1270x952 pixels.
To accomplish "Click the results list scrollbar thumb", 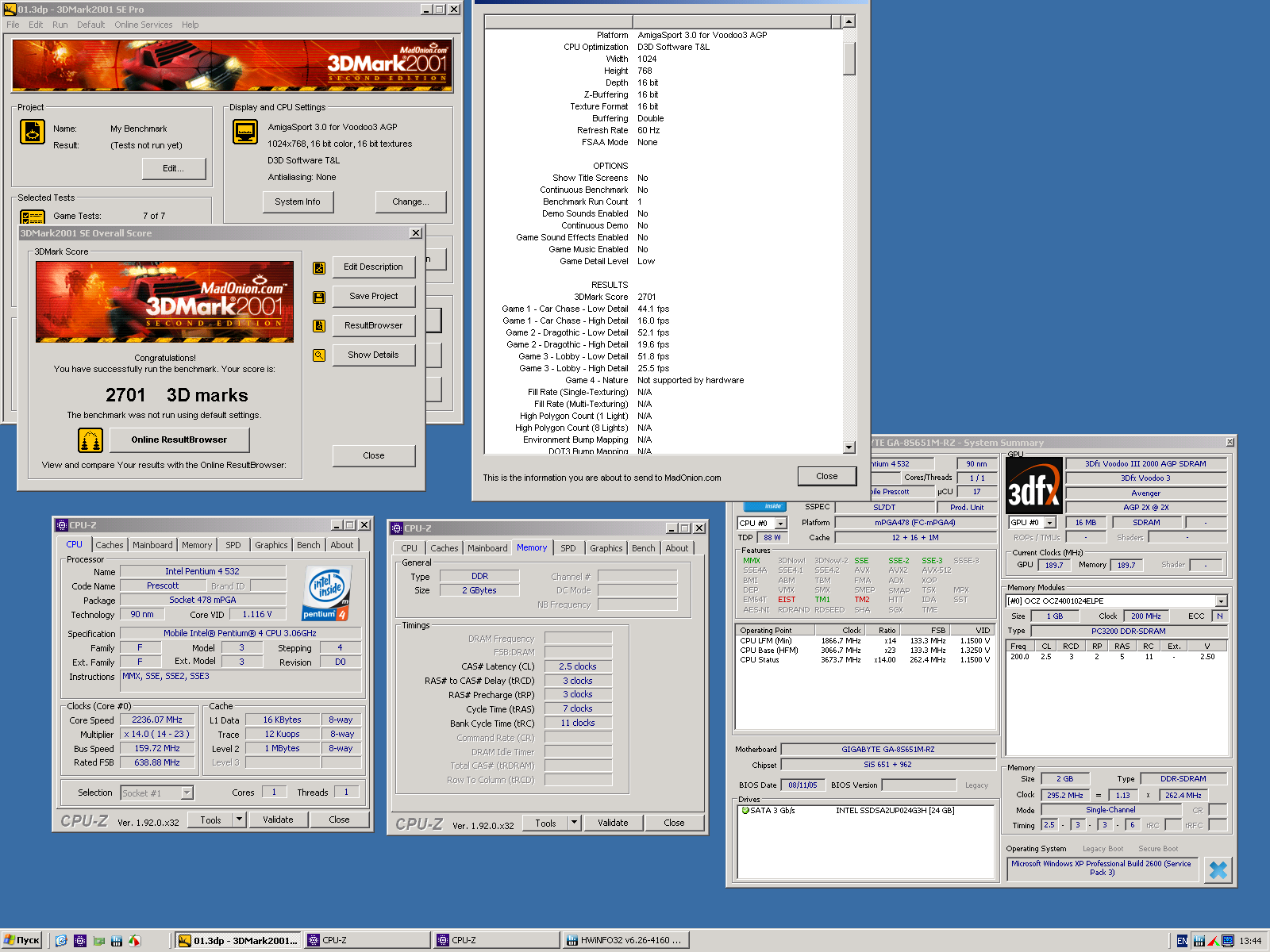I will (849, 59).
